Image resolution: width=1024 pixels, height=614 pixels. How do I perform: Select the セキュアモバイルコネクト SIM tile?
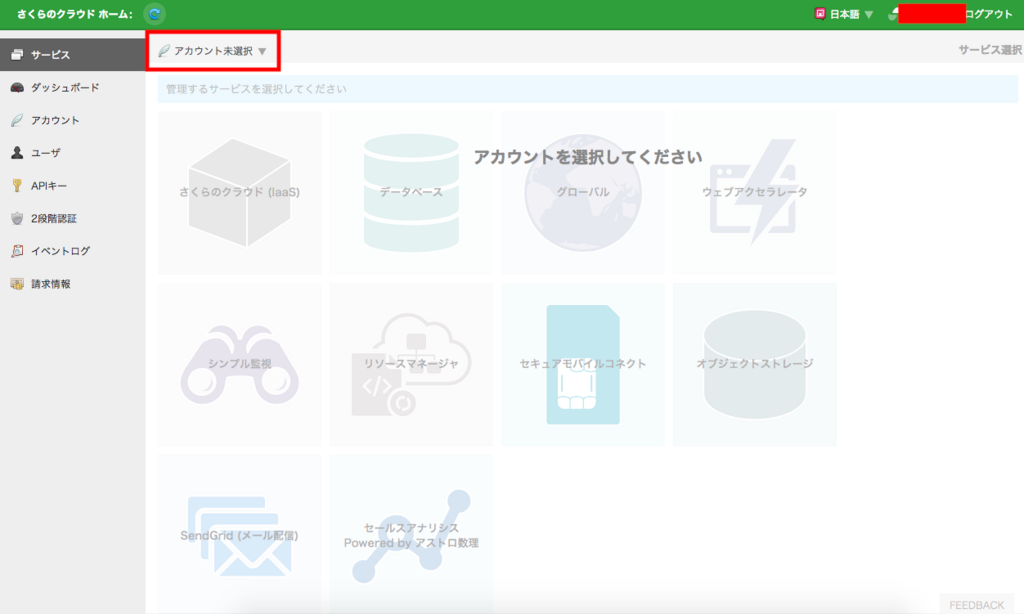pyautogui.click(x=583, y=364)
